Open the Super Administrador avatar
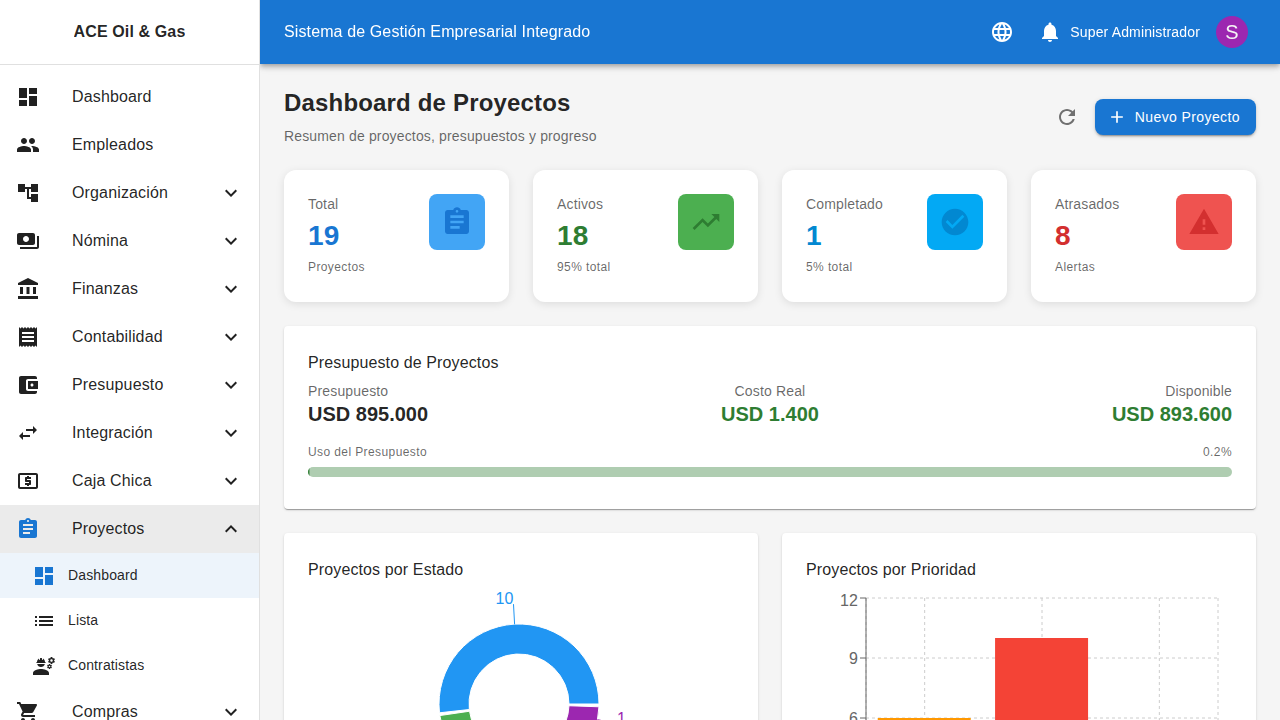Viewport: 1280px width, 720px height. 1231,32
